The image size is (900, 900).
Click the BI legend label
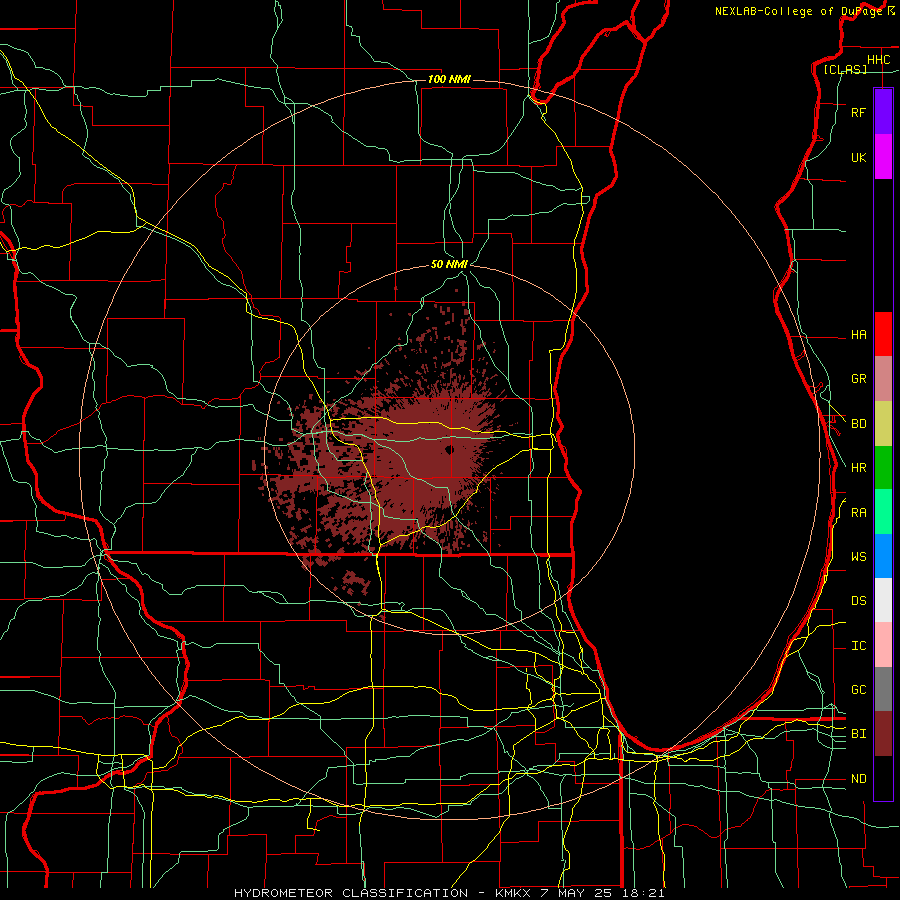click(858, 734)
